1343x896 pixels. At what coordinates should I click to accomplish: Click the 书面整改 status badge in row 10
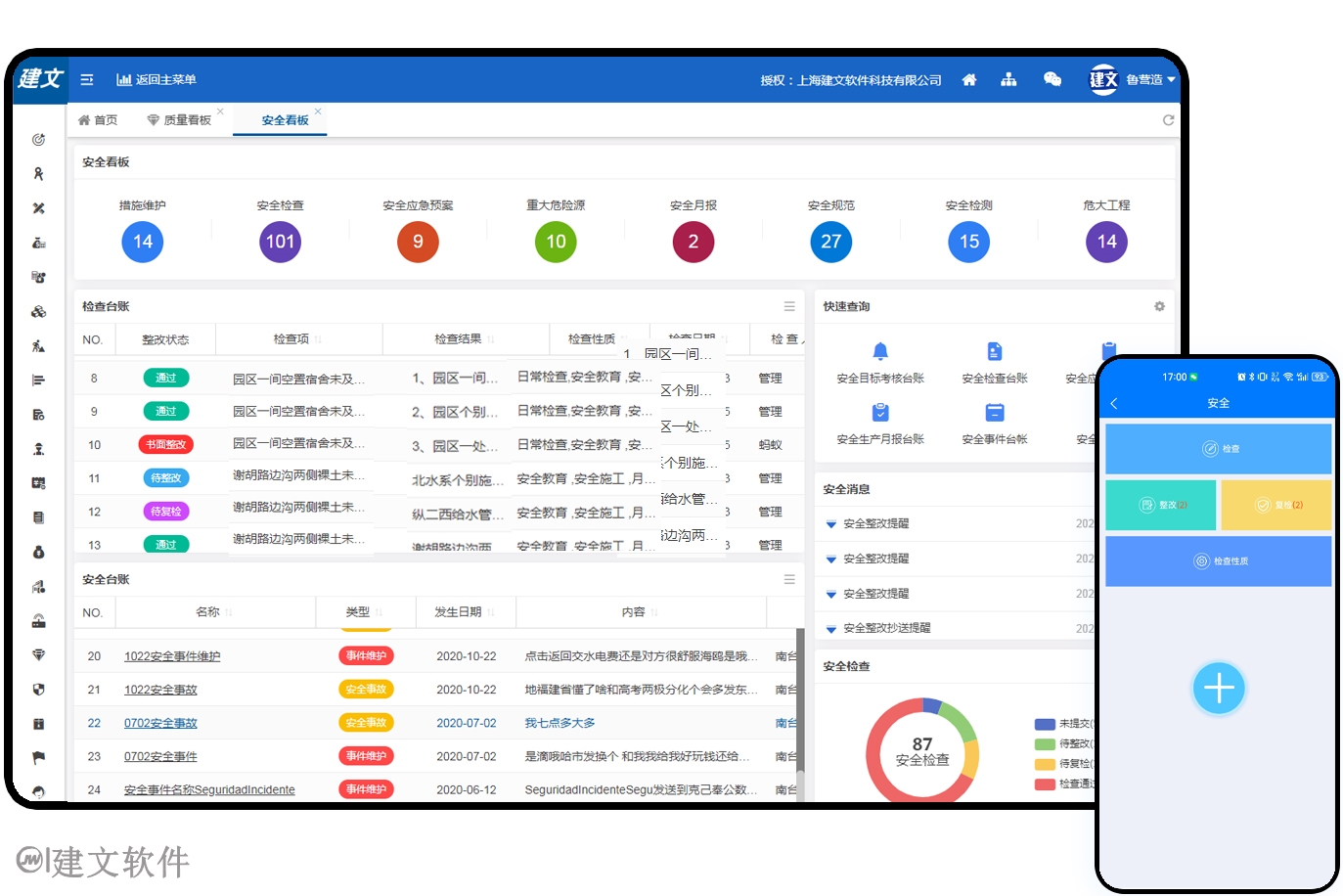(166, 445)
